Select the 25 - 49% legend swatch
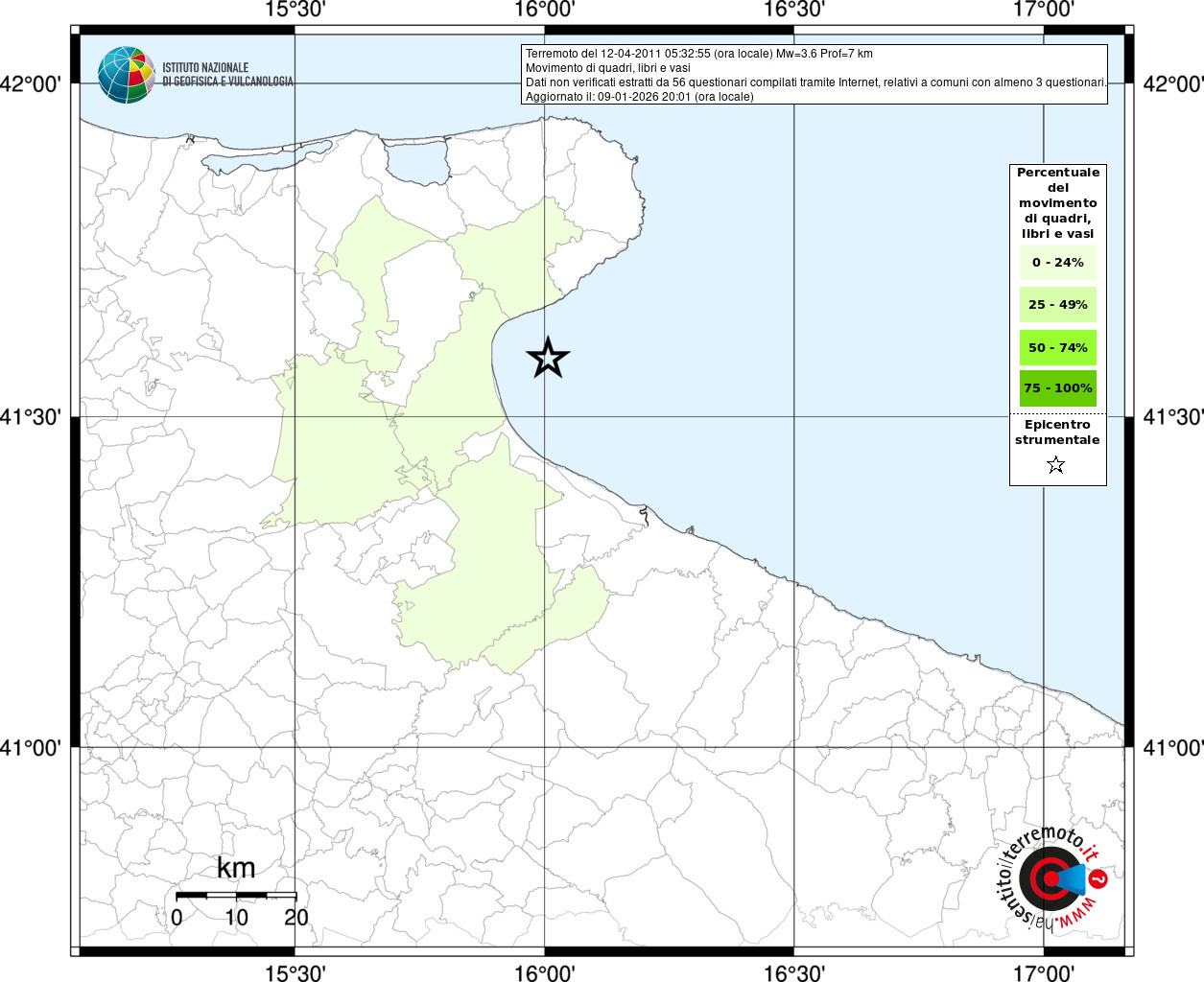 1057,305
